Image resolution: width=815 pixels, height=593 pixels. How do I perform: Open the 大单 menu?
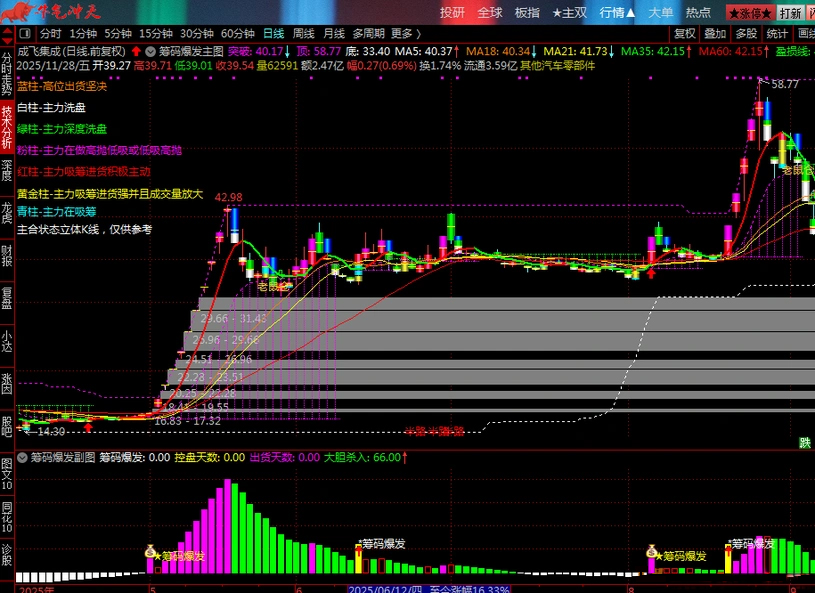coord(661,12)
